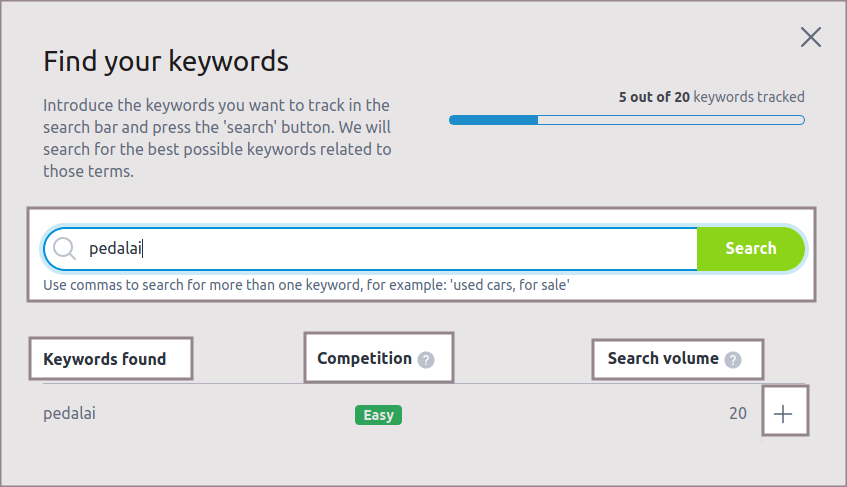This screenshot has width=847, height=487.
Task: Add pedalai keyword using the plus icon
Action: (784, 414)
